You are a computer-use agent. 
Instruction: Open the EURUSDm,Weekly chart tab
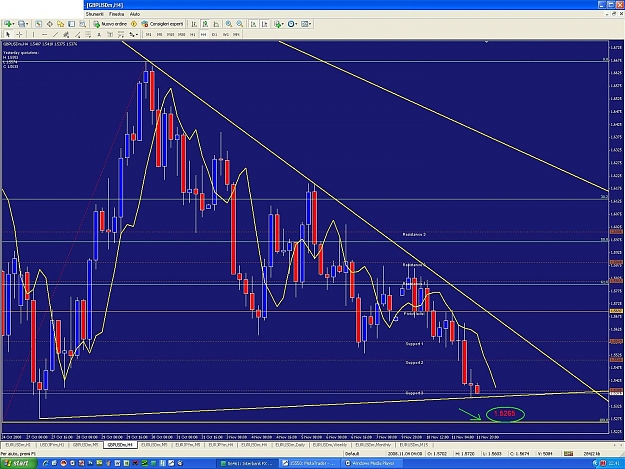point(330,445)
